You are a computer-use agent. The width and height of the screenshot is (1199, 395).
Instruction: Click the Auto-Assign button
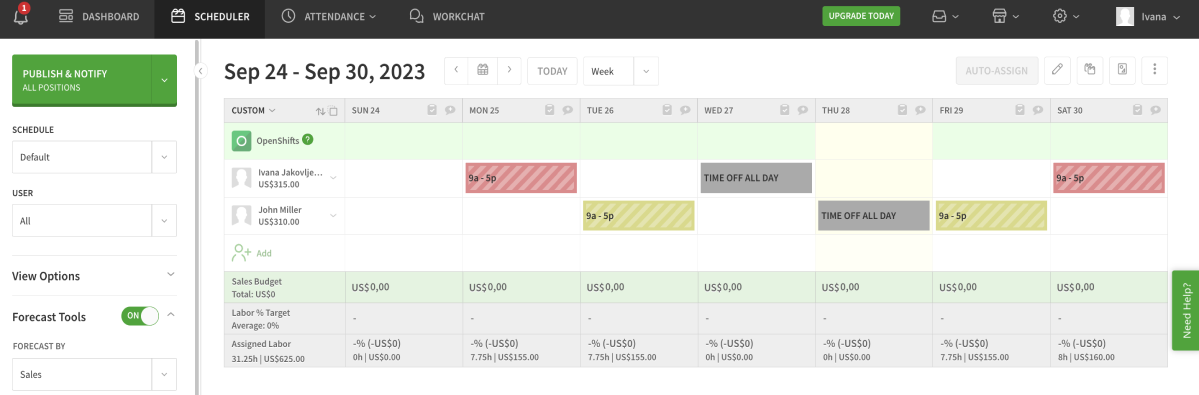997,70
